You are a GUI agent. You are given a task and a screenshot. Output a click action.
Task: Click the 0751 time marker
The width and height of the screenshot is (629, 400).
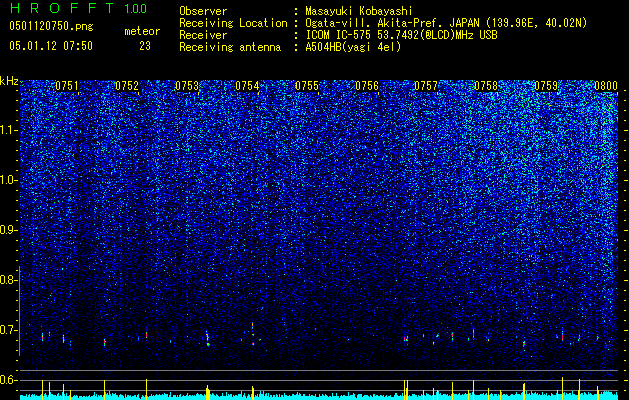67,86
